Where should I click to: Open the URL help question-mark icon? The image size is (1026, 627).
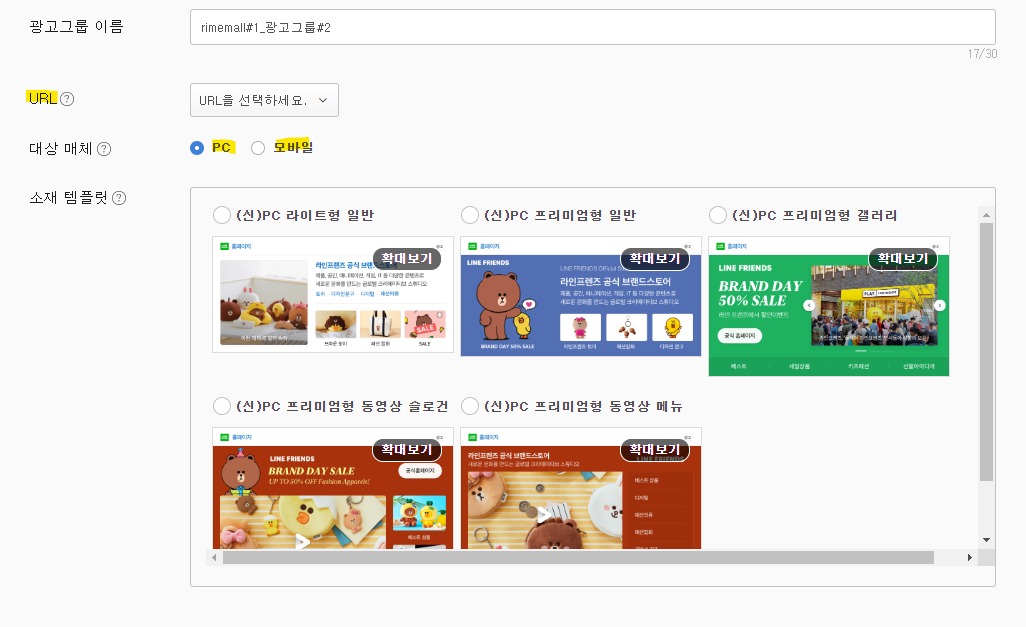(x=67, y=99)
